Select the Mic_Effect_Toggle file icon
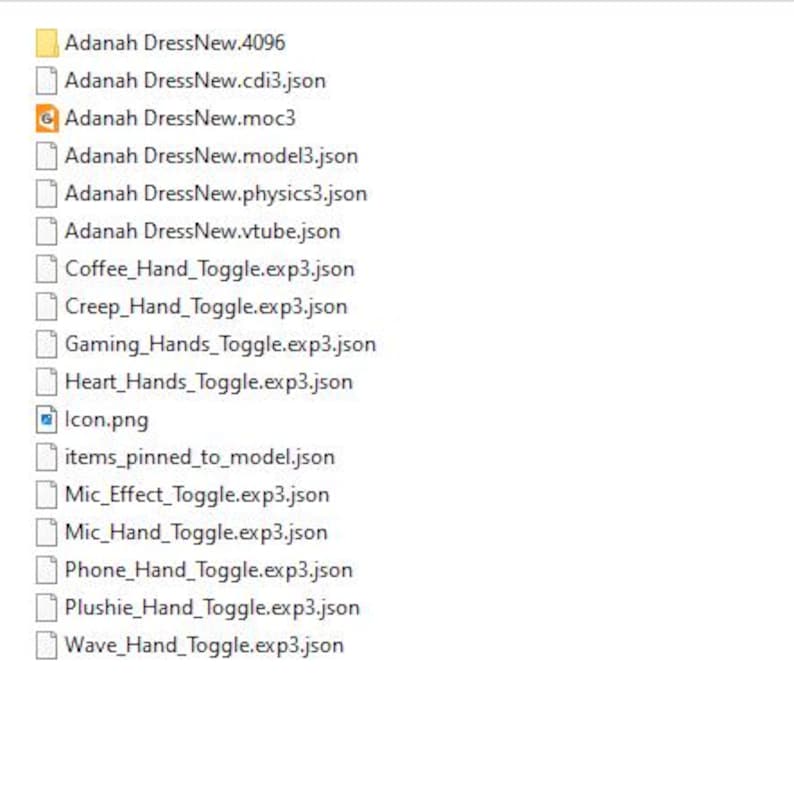Viewport: 794px width, 794px height. point(47,495)
